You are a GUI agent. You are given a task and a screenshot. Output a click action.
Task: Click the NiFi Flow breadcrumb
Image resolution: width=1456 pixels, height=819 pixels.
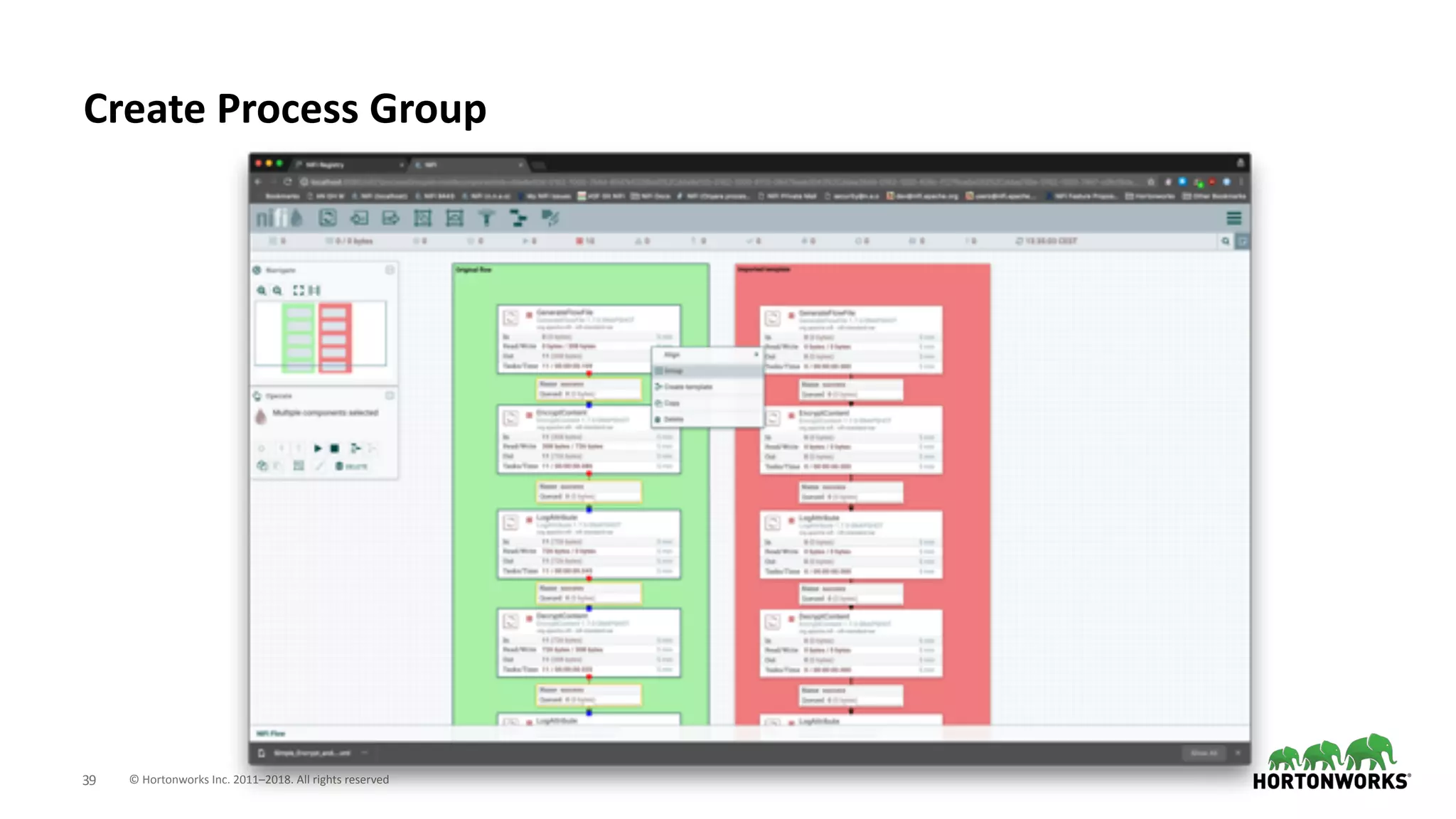click(271, 733)
